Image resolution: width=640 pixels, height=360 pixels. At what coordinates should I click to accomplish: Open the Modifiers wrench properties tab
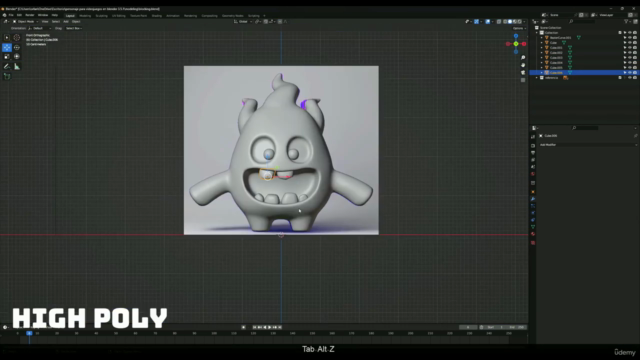coord(533,199)
